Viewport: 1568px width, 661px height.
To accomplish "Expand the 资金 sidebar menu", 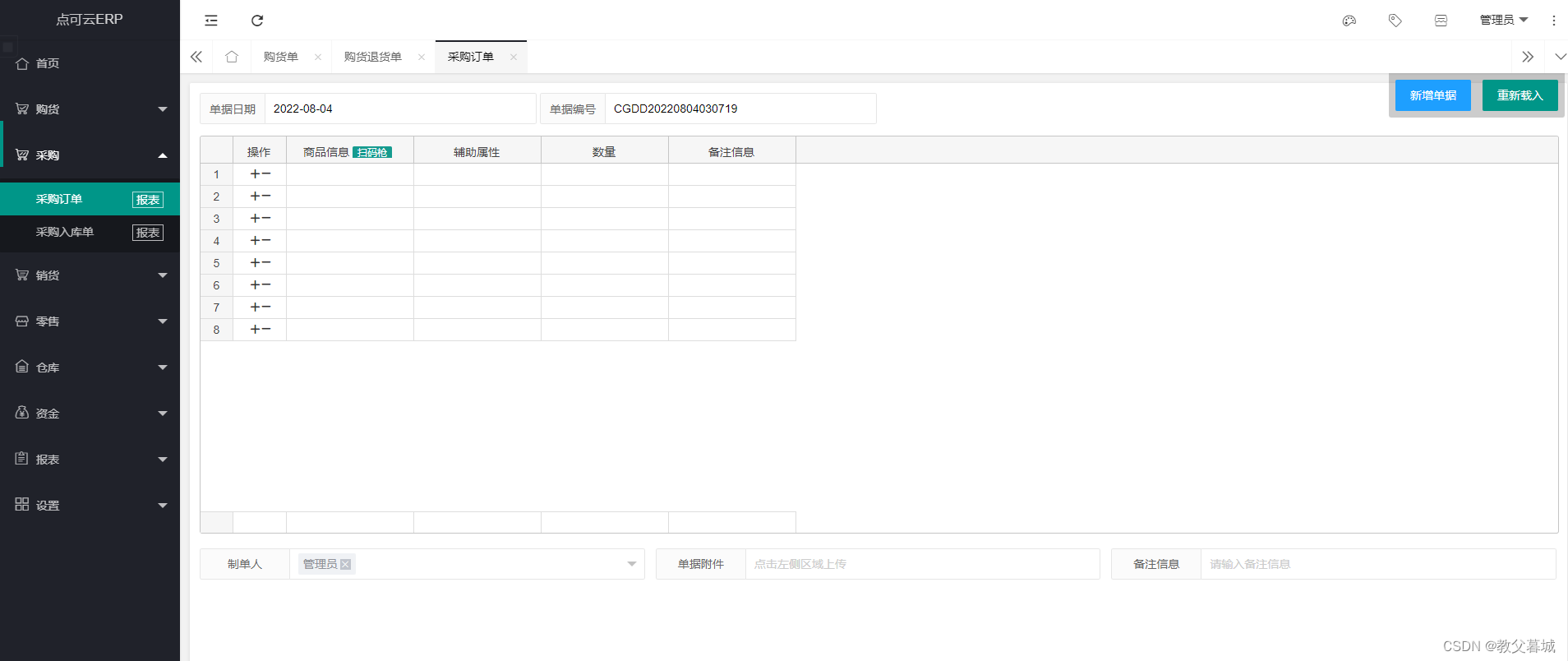I will [163, 414].
